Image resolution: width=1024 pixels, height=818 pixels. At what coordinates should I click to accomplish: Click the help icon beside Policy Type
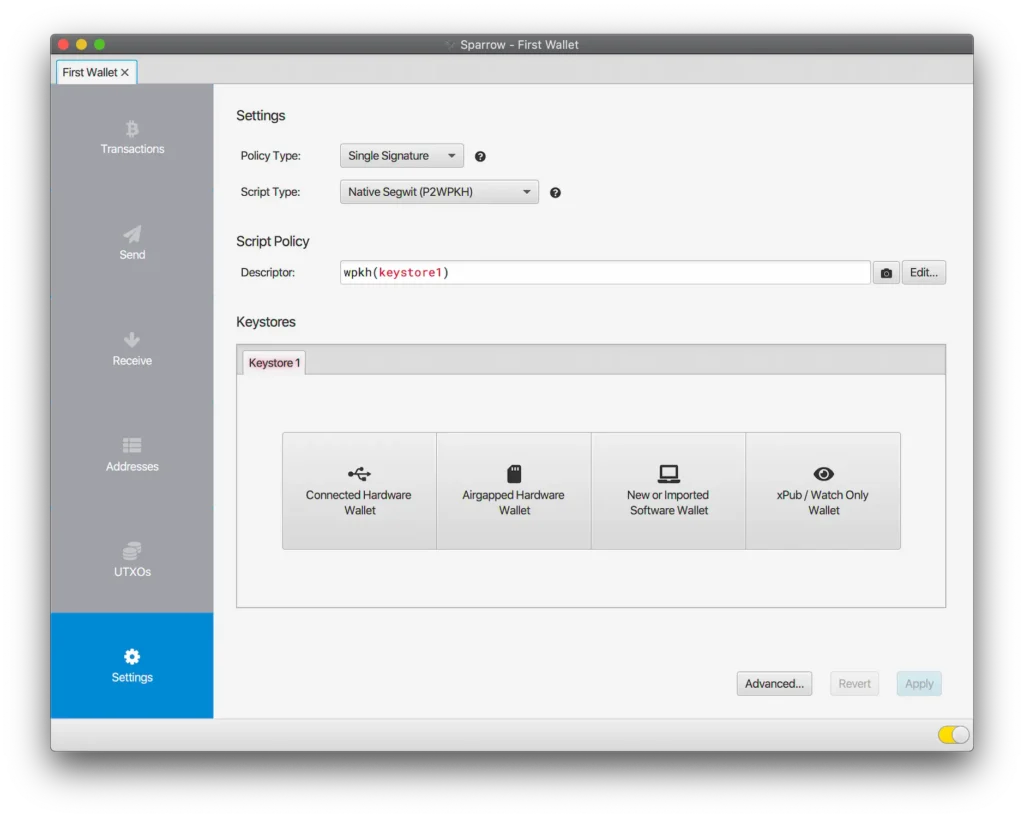tap(480, 156)
